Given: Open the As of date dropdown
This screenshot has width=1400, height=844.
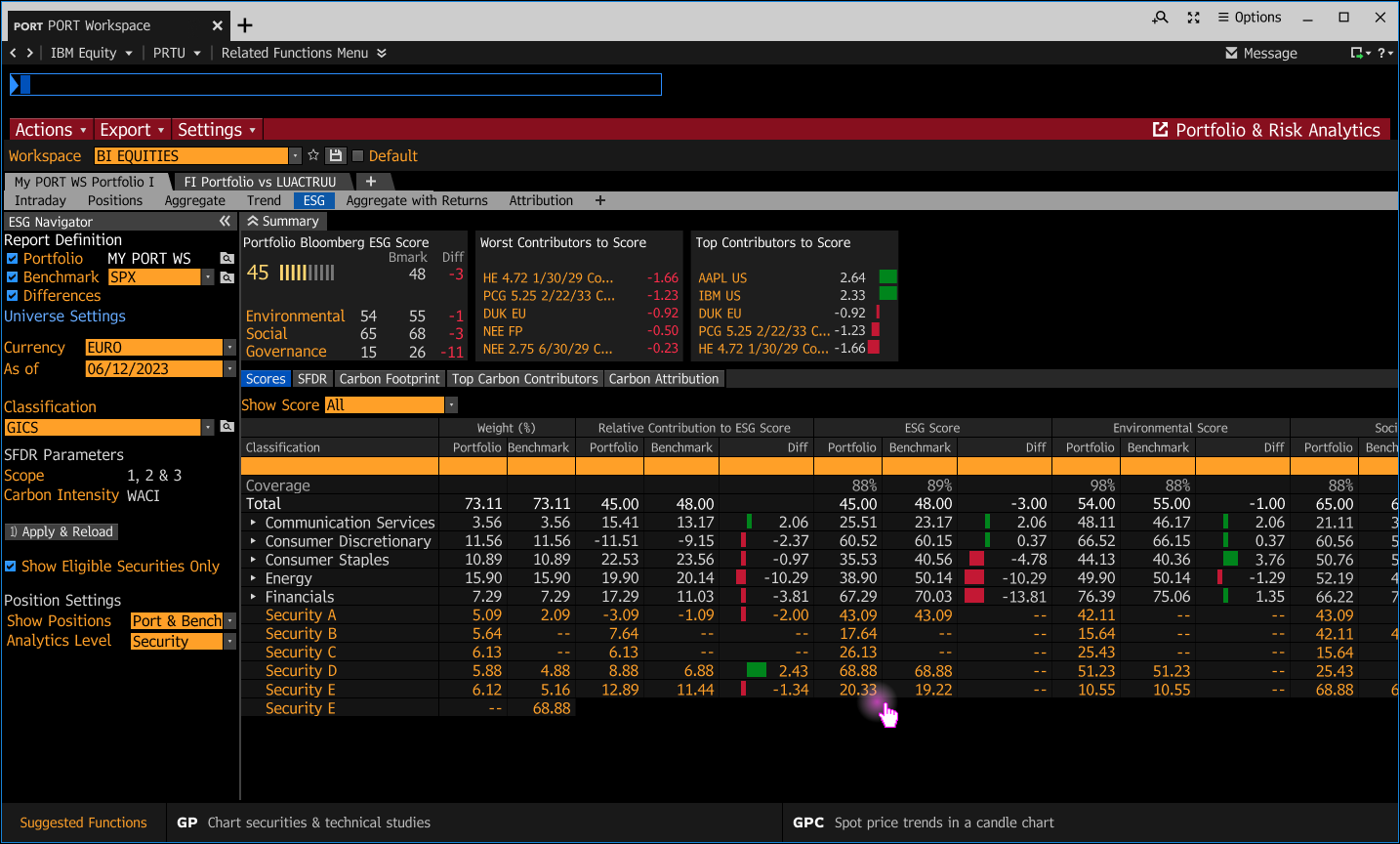Looking at the screenshot, I should point(229,369).
